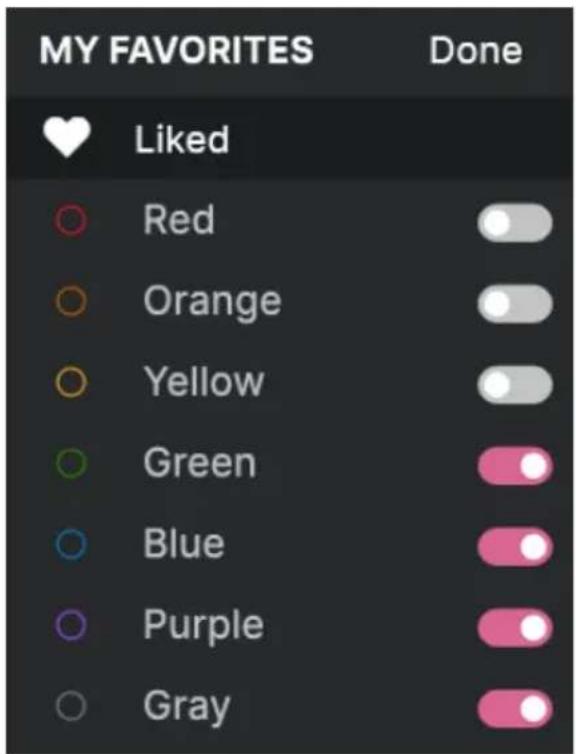
Task: Click the white heart Liked icon
Action: 66,138
